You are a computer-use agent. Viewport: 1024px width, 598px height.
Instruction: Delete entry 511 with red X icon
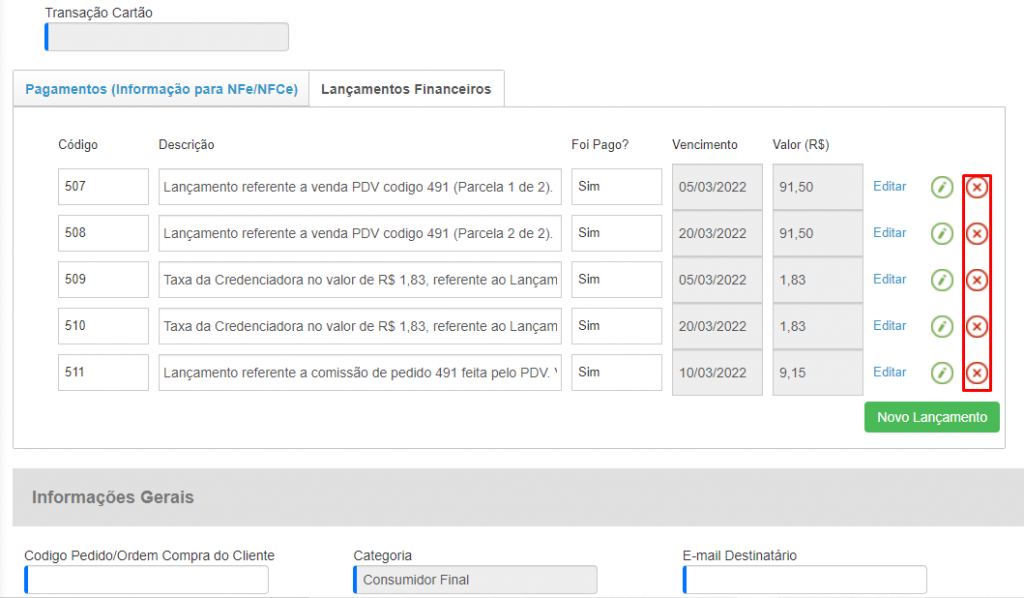coord(977,373)
